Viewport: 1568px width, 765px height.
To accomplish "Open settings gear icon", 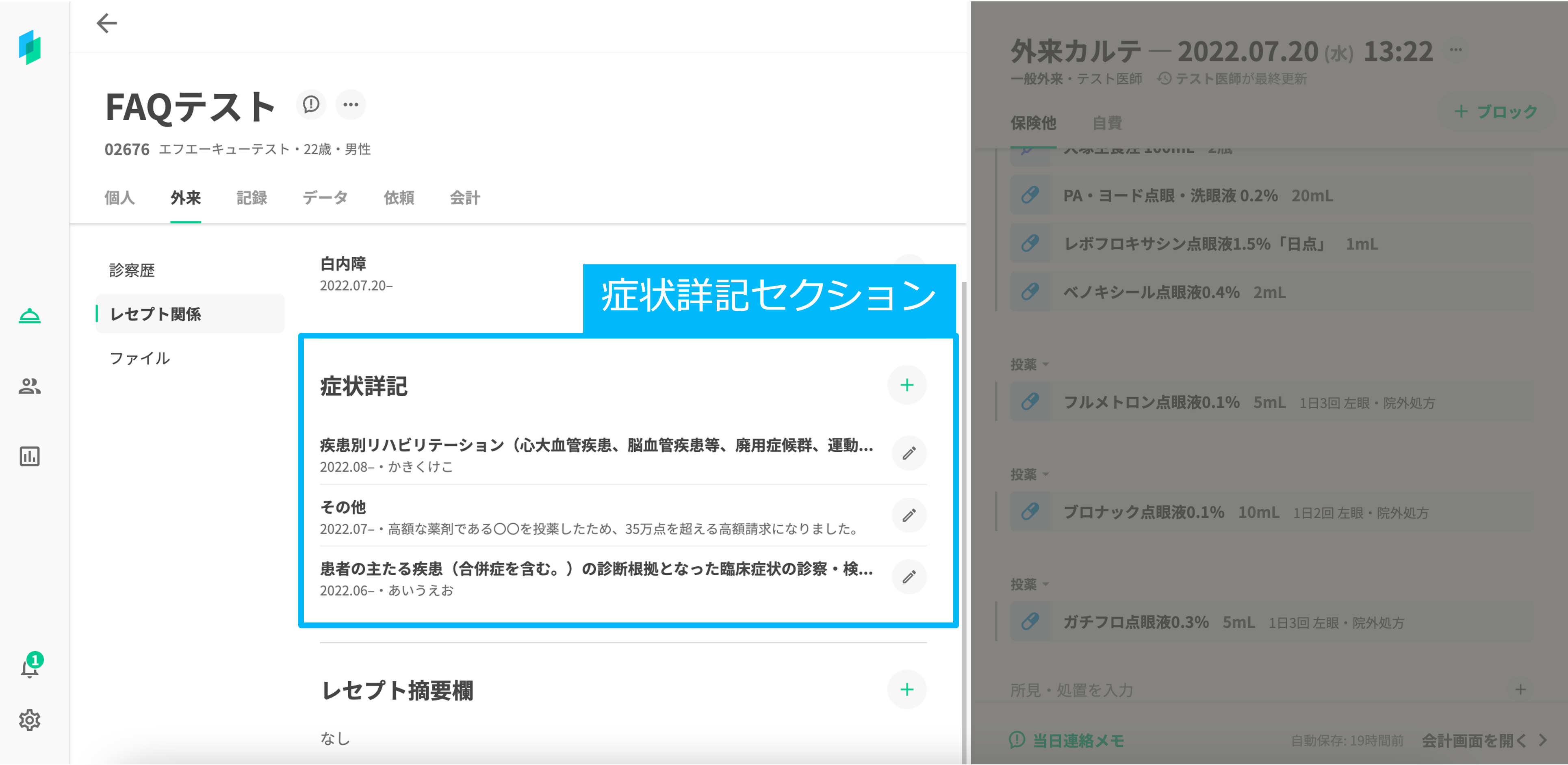I will (x=29, y=720).
